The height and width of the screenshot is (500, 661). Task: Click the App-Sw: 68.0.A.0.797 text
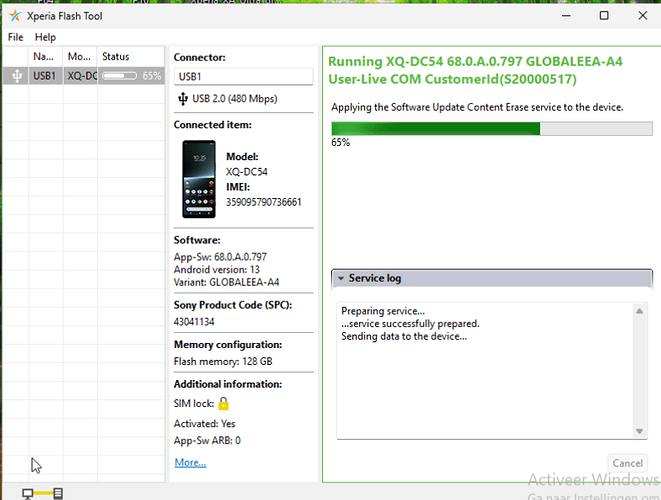point(220,257)
